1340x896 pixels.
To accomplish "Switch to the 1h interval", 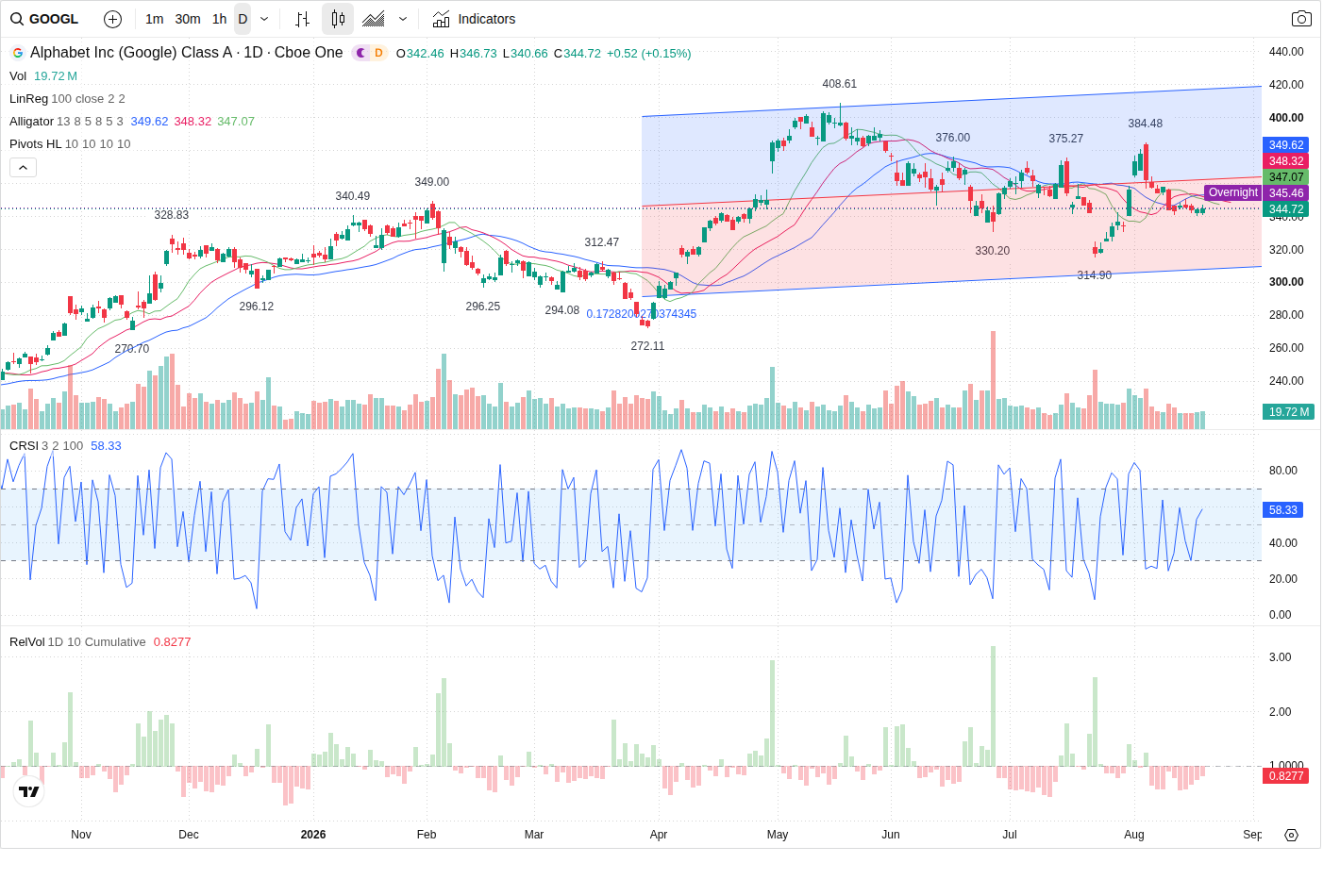I will [220, 19].
